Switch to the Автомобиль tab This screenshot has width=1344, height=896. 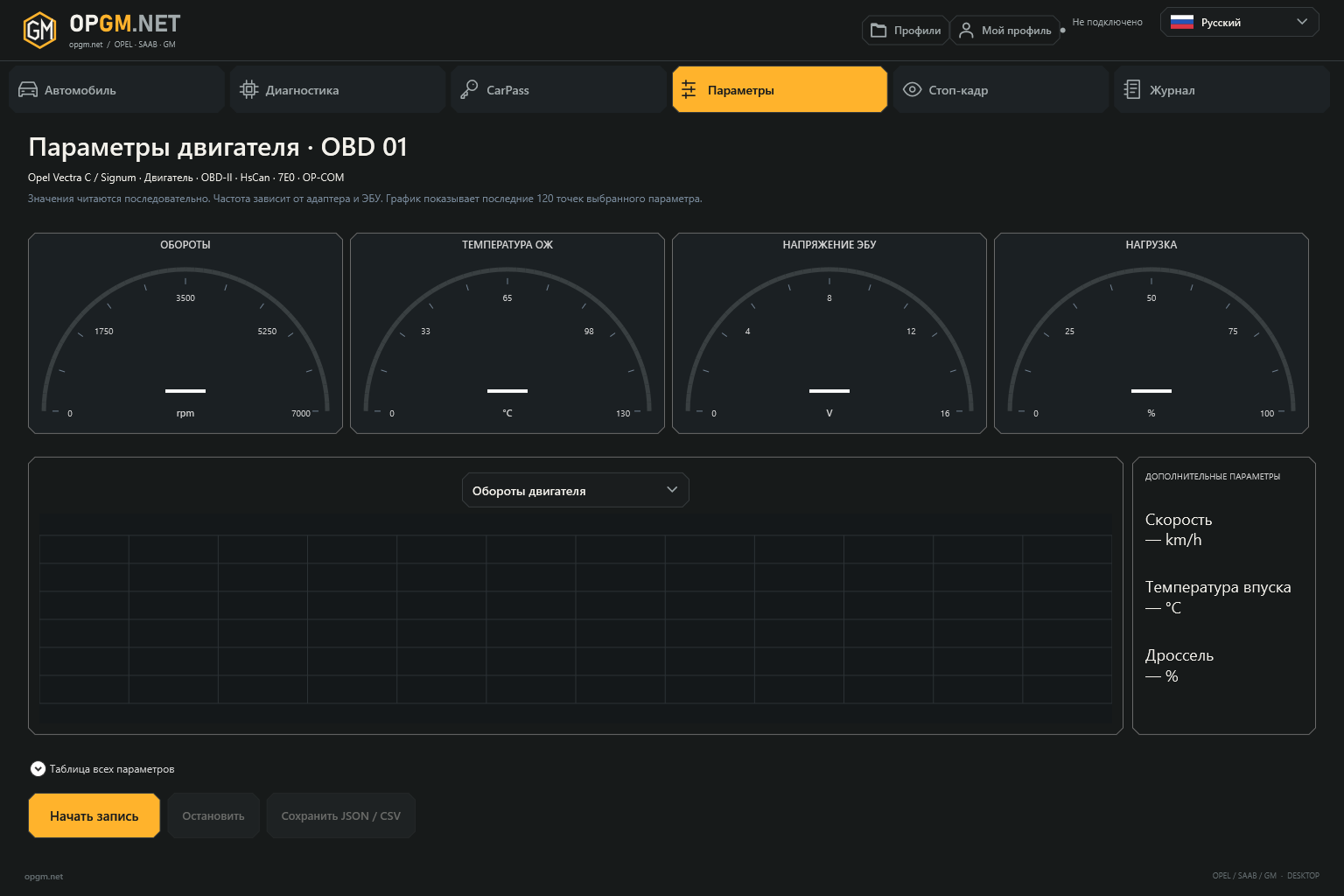(116, 89)
